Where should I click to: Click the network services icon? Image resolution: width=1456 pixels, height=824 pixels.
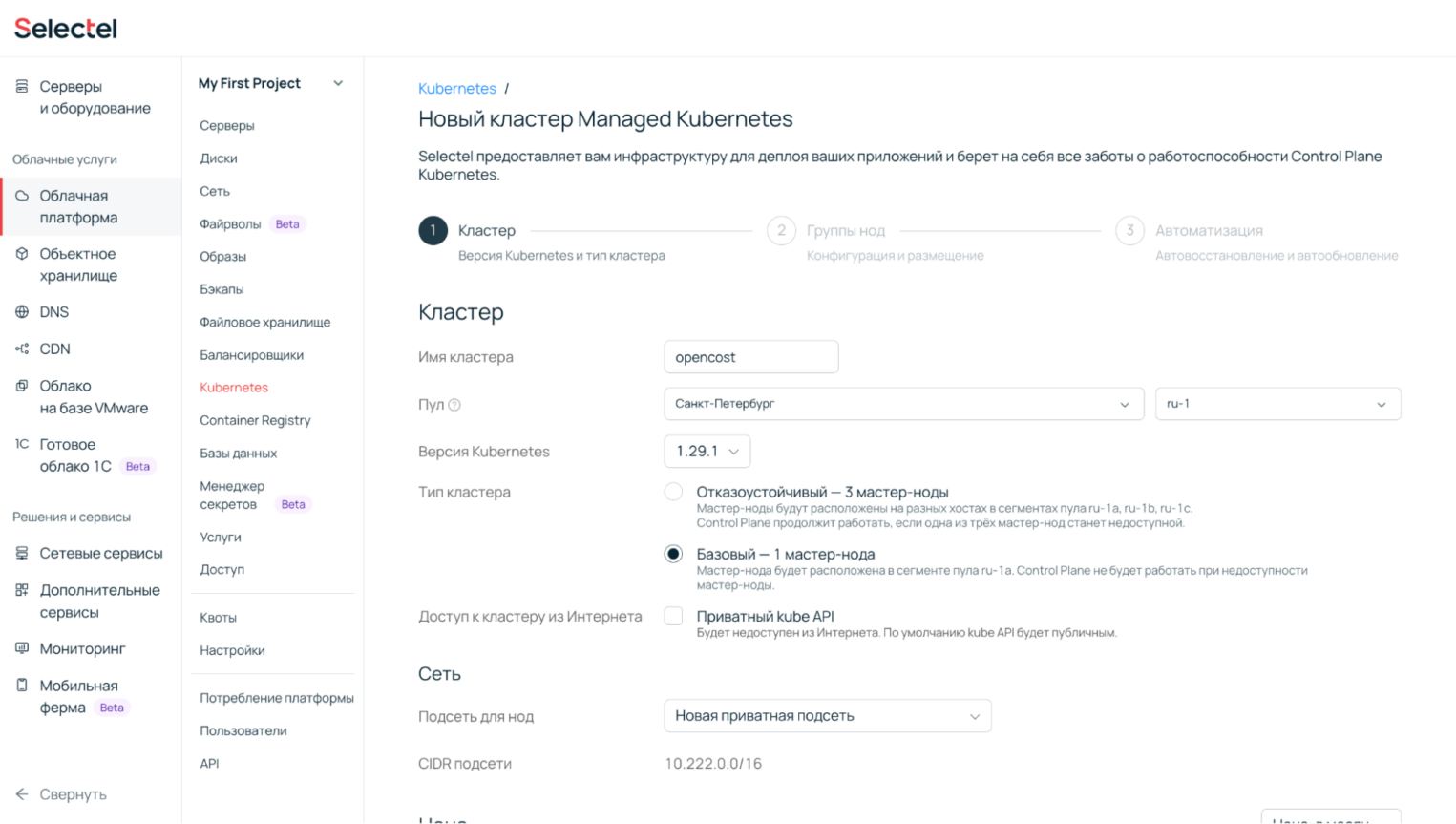[x=22, y=553]
